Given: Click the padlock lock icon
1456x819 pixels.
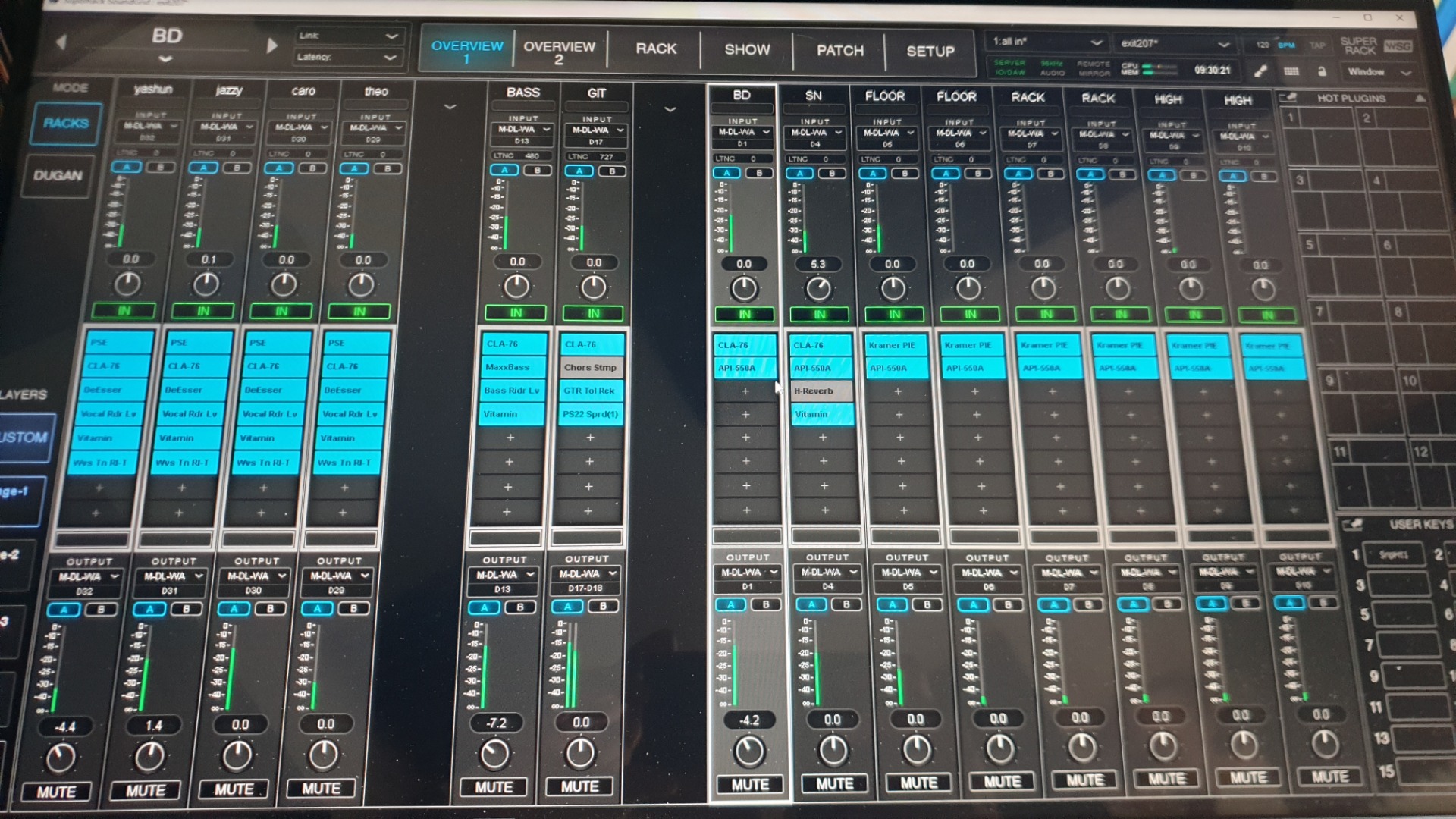Looking at the screenshot, I should click(1322, 71).
